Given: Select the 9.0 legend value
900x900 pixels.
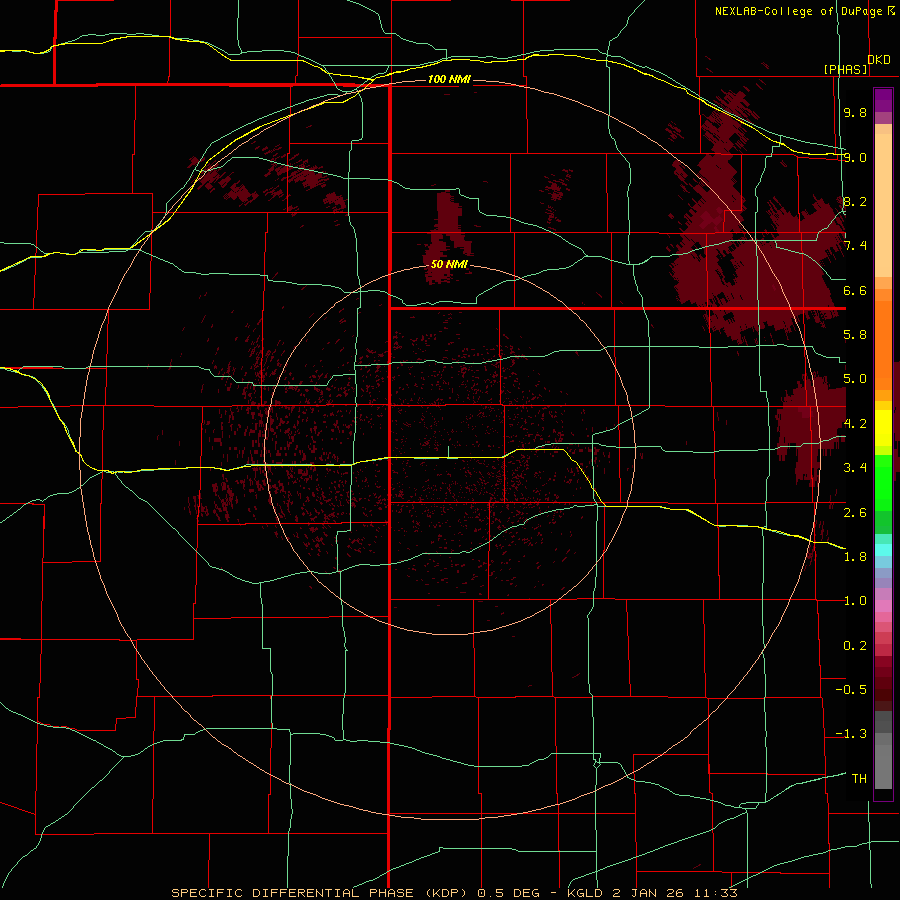Looking at the screenshot, I should (855, 157).
